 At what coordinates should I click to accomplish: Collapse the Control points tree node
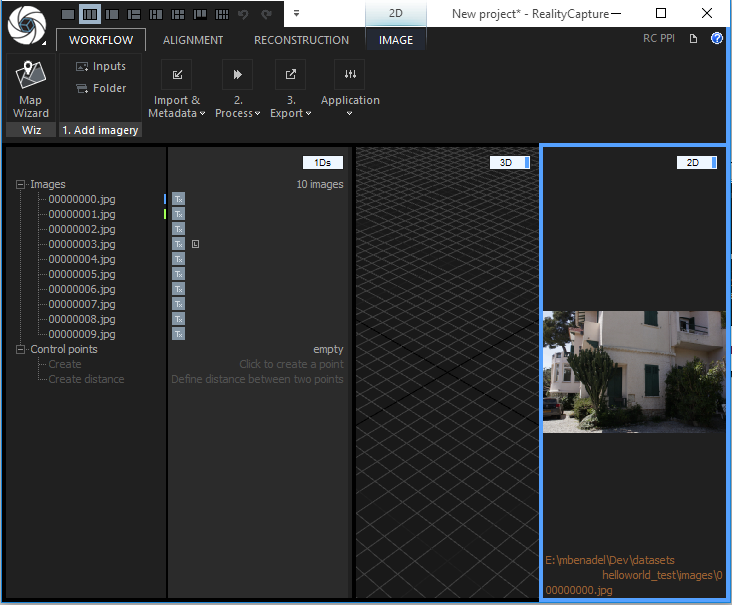pyautogui.click(x=21, y=349)
